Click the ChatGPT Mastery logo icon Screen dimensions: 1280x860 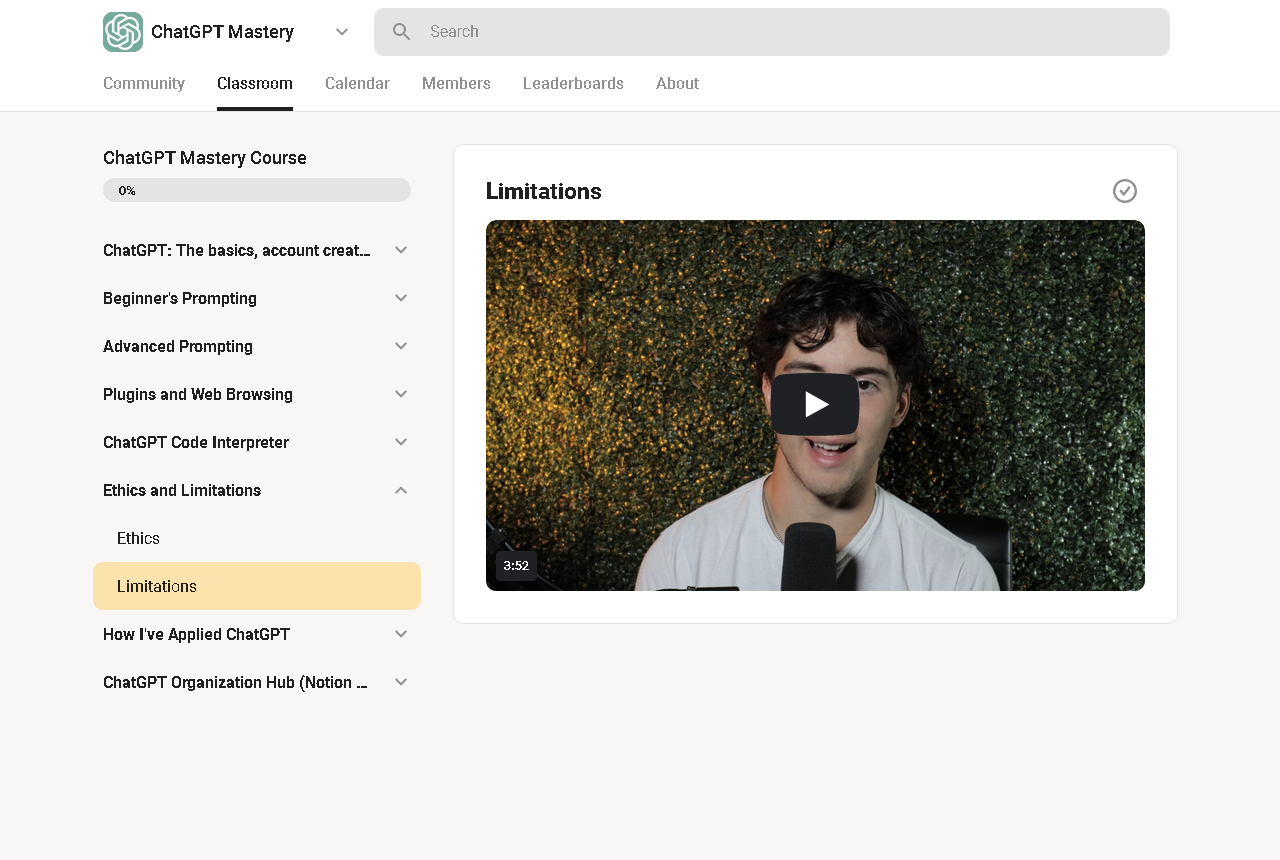click(x=123, y=32)
